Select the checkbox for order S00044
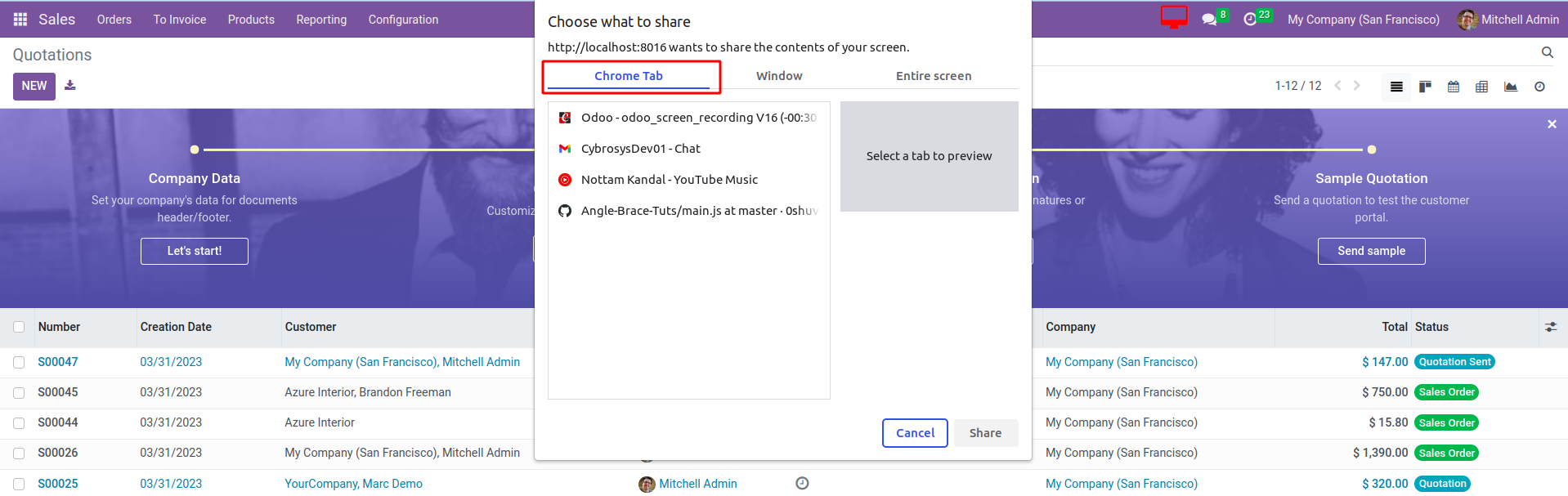1568x496 pixels. coord(19,423)
